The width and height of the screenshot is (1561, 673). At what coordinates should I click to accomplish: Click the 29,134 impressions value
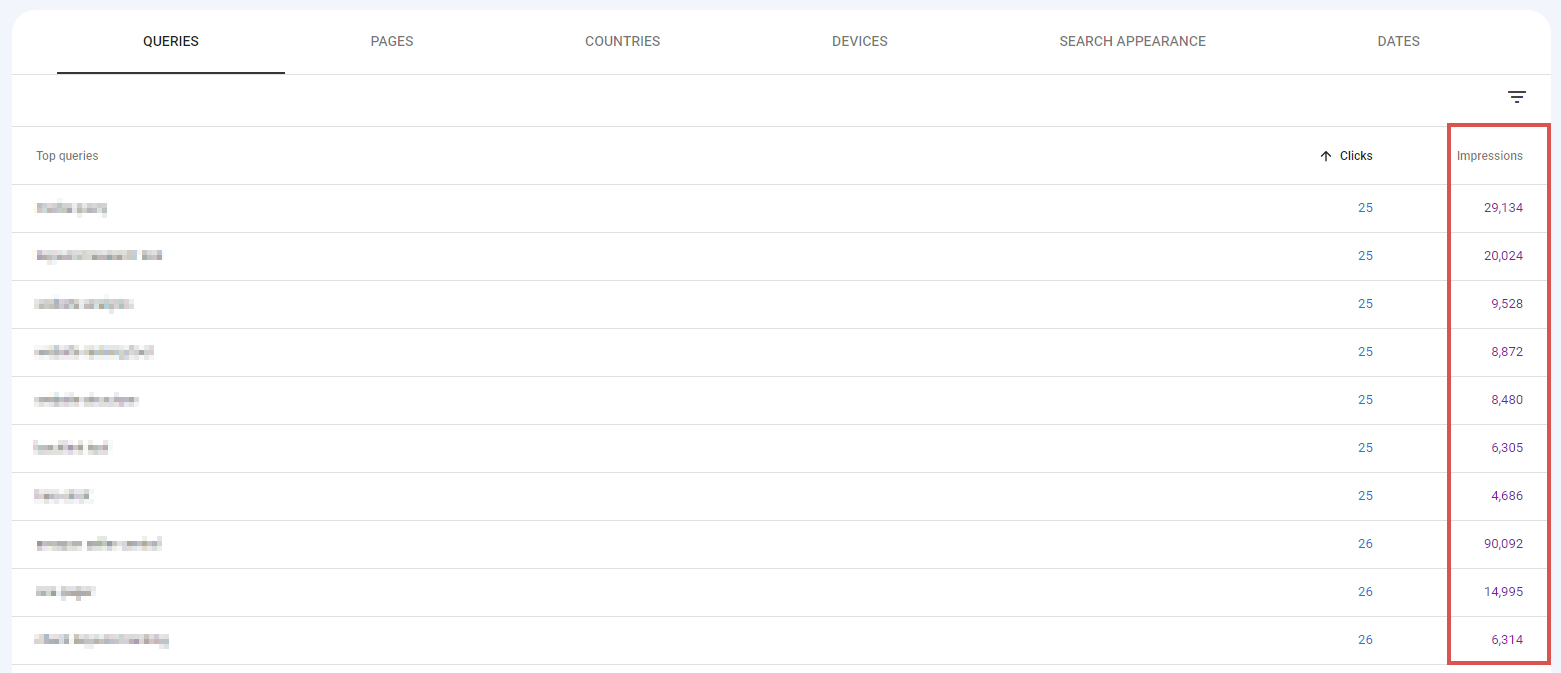pos(1503,207)
